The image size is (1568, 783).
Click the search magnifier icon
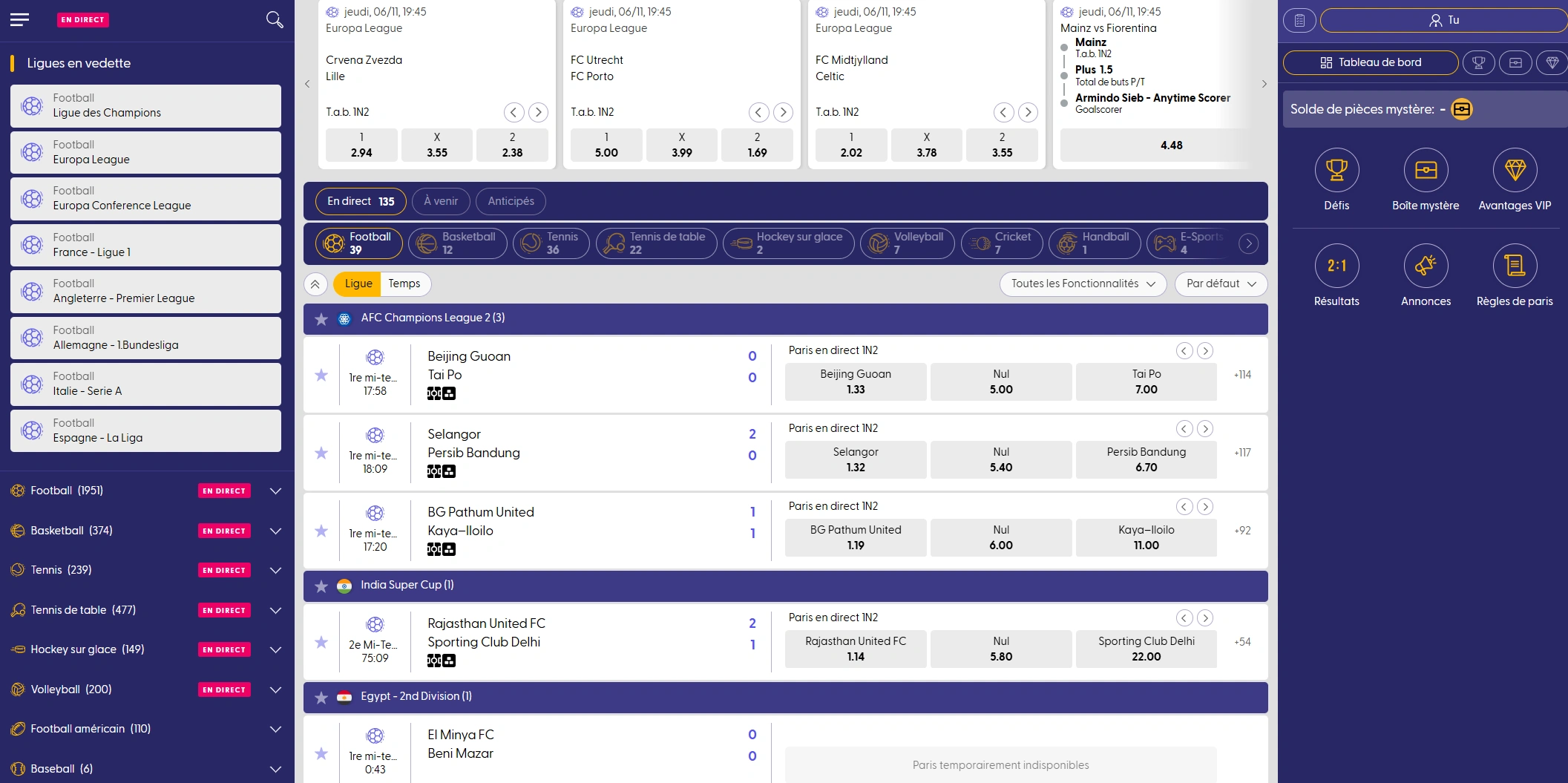(275, 20)
